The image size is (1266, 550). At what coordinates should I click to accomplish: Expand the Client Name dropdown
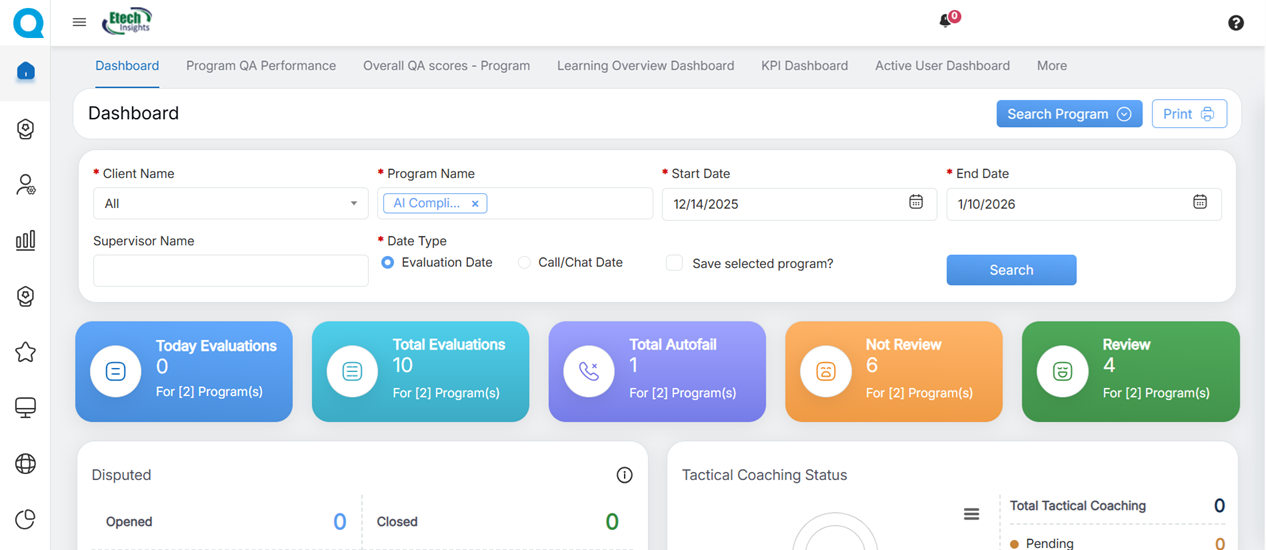(231, 203)
